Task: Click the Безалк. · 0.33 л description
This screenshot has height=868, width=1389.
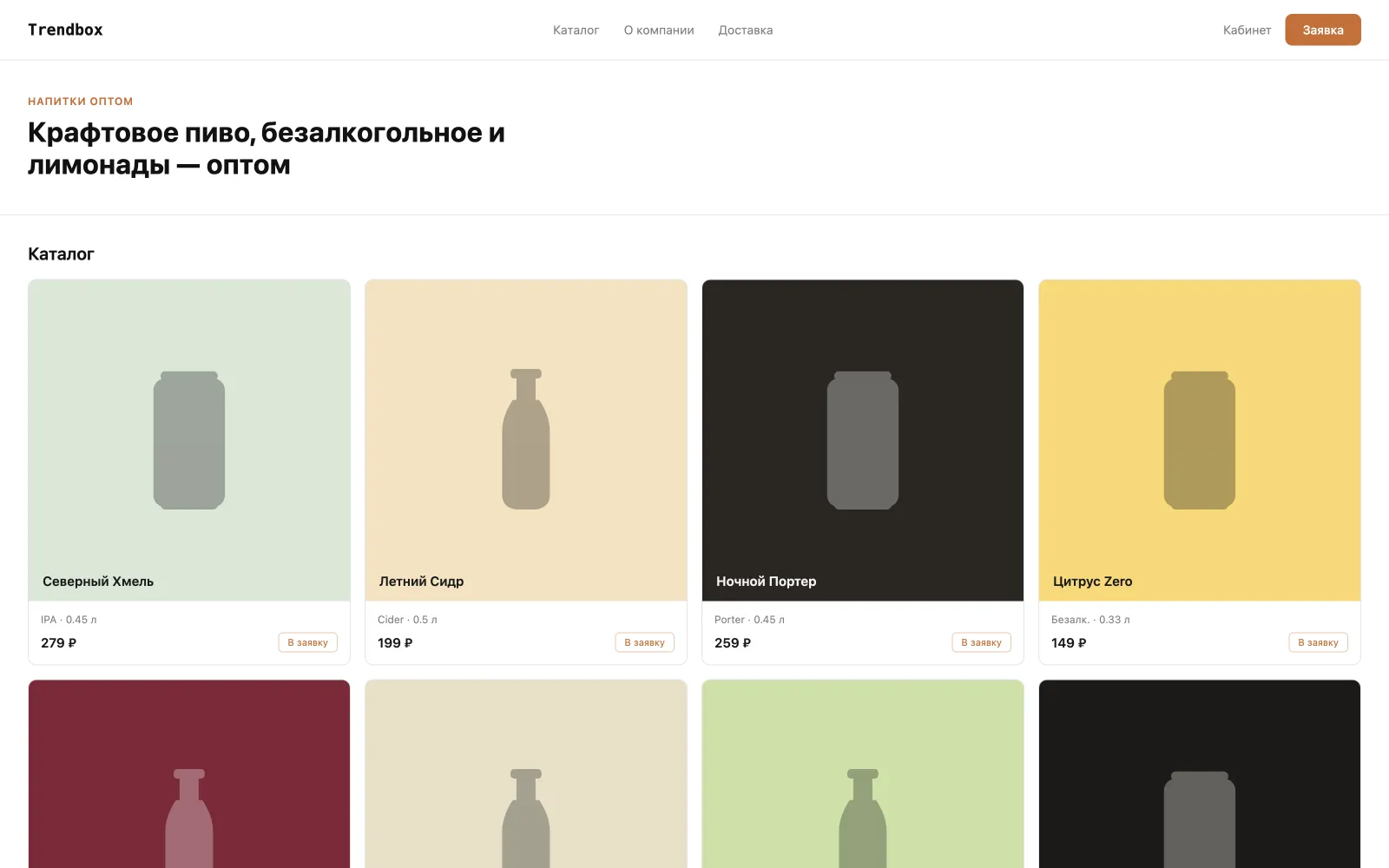Action: pos(1090,620)
